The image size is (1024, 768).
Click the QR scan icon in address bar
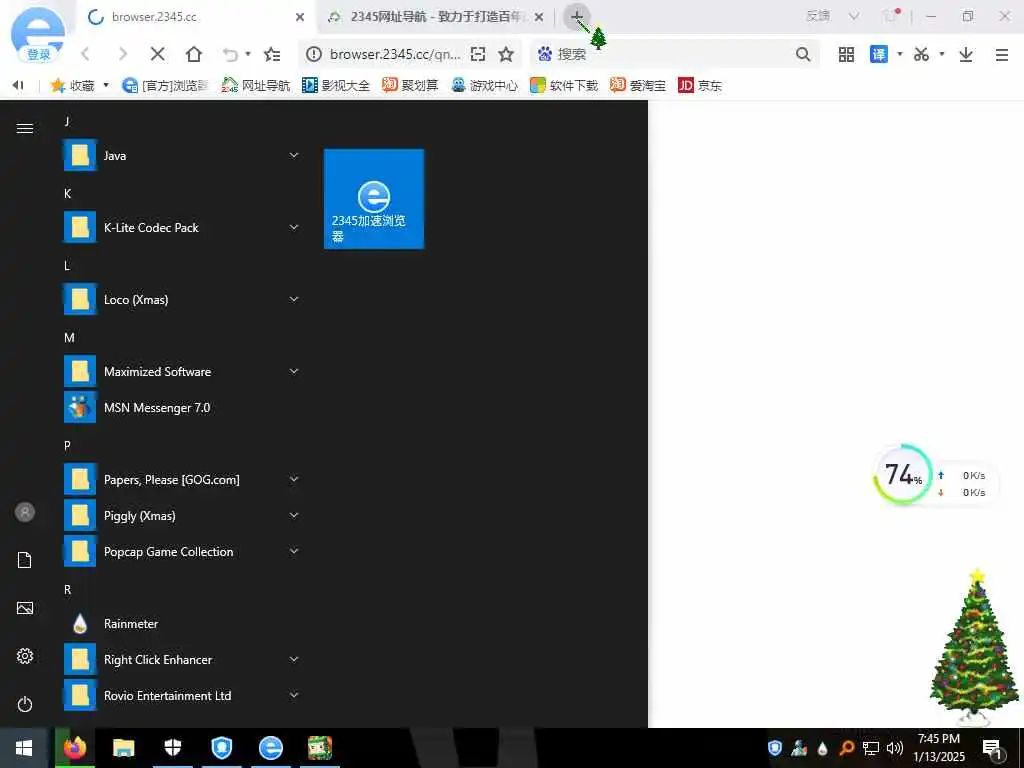coord(478,54)
